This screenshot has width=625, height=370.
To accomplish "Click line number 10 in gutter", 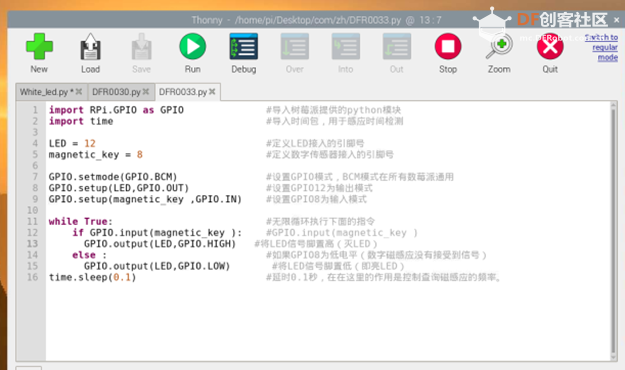I will click(x=33, y=211).
